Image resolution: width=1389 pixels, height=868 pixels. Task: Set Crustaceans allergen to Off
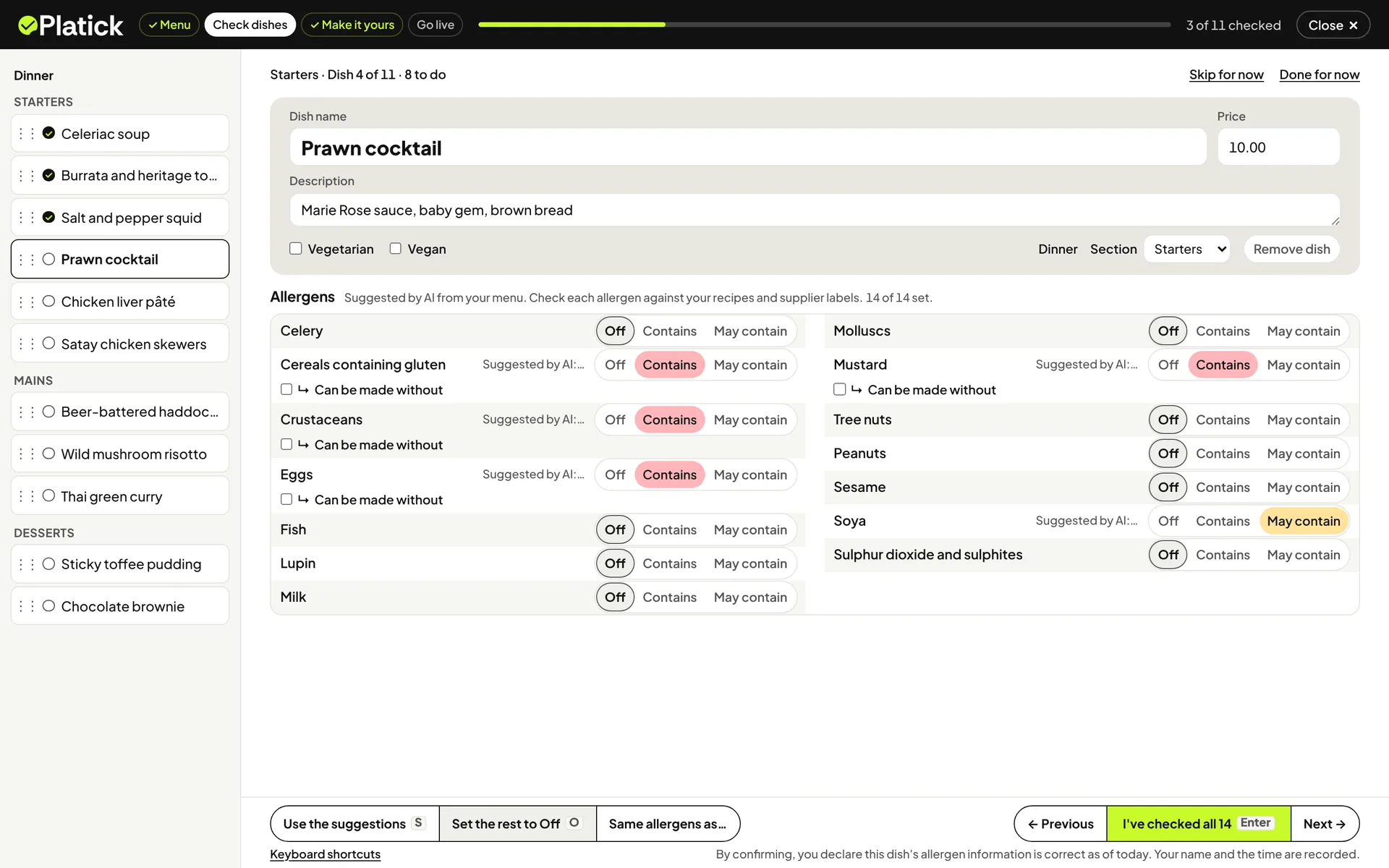pos(615,420)
